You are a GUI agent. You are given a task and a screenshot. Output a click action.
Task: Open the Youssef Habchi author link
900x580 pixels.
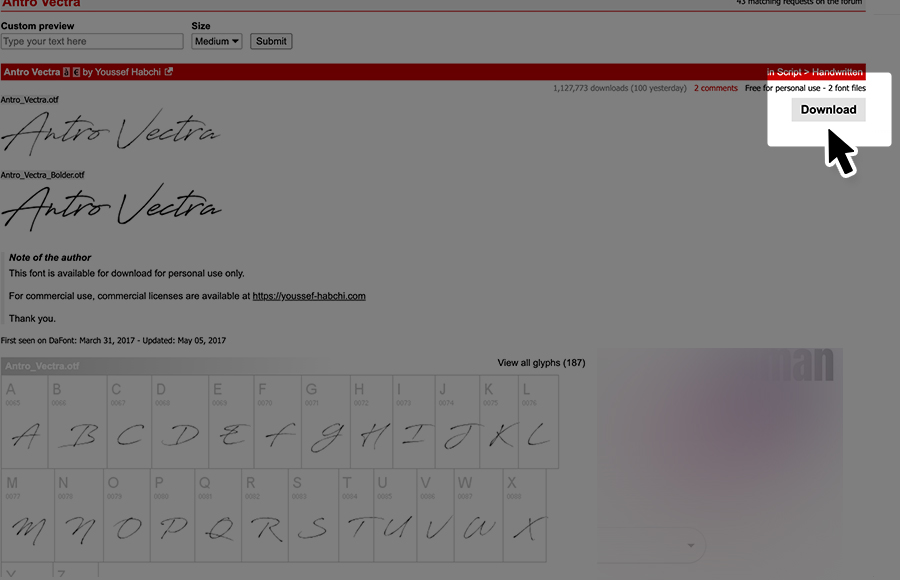pos(128,72)
